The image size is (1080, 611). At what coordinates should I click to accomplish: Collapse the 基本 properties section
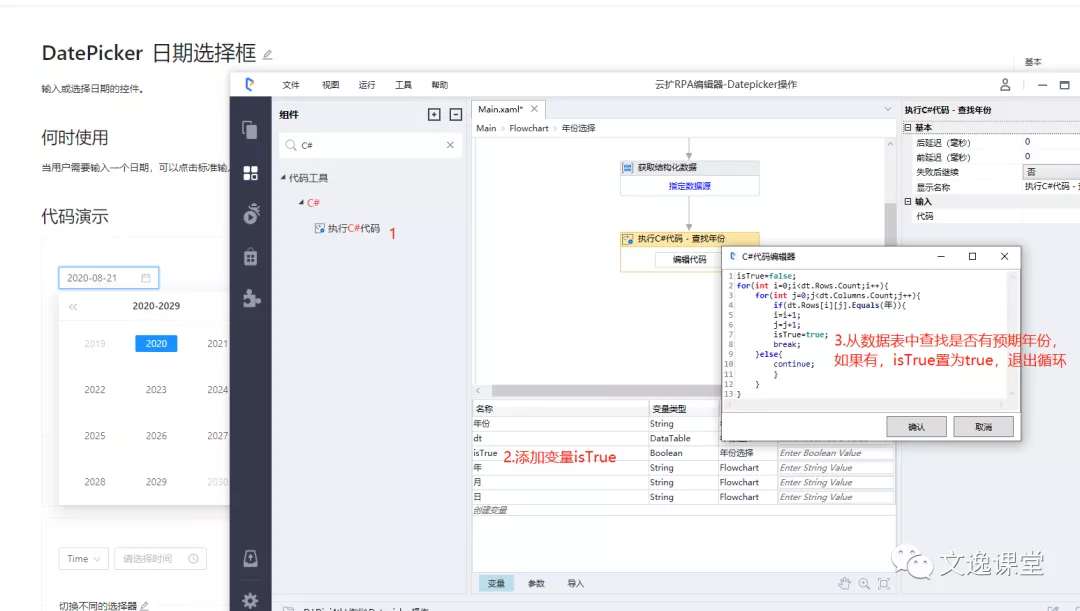click(x=908, y=128)
